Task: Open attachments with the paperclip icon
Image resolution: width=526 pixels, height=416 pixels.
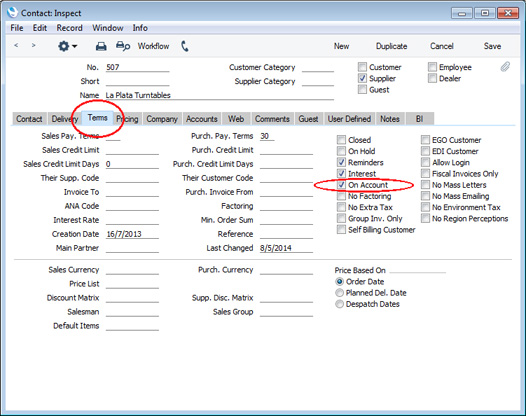Action: pyautogui.click(x=505, y=67)
